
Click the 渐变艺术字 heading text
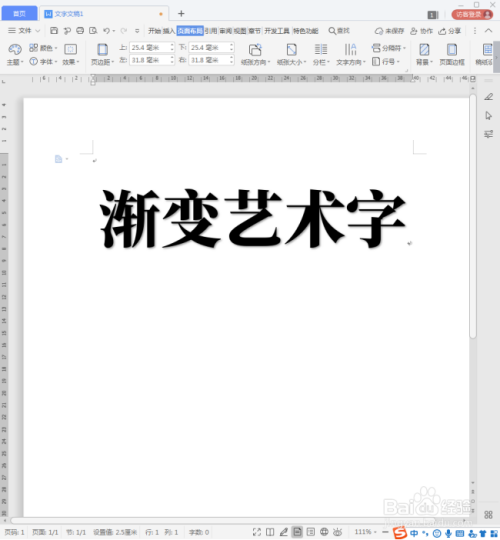click(x=253, y=218)
